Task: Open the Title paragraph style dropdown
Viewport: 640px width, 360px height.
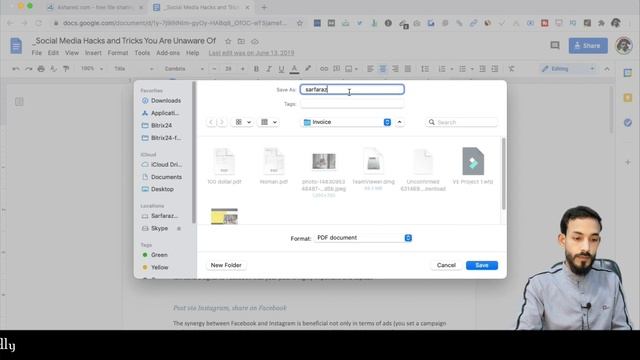Action: click(x=134, y=69)
